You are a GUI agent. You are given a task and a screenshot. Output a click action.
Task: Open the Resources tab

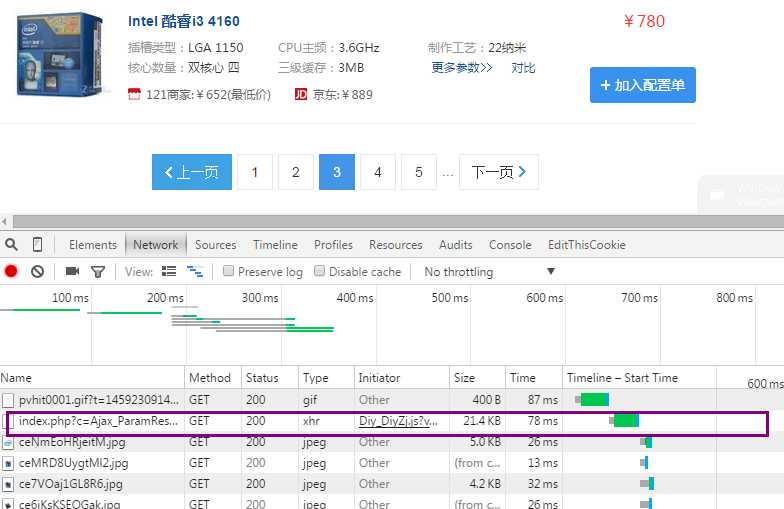[x=396, y=244]
